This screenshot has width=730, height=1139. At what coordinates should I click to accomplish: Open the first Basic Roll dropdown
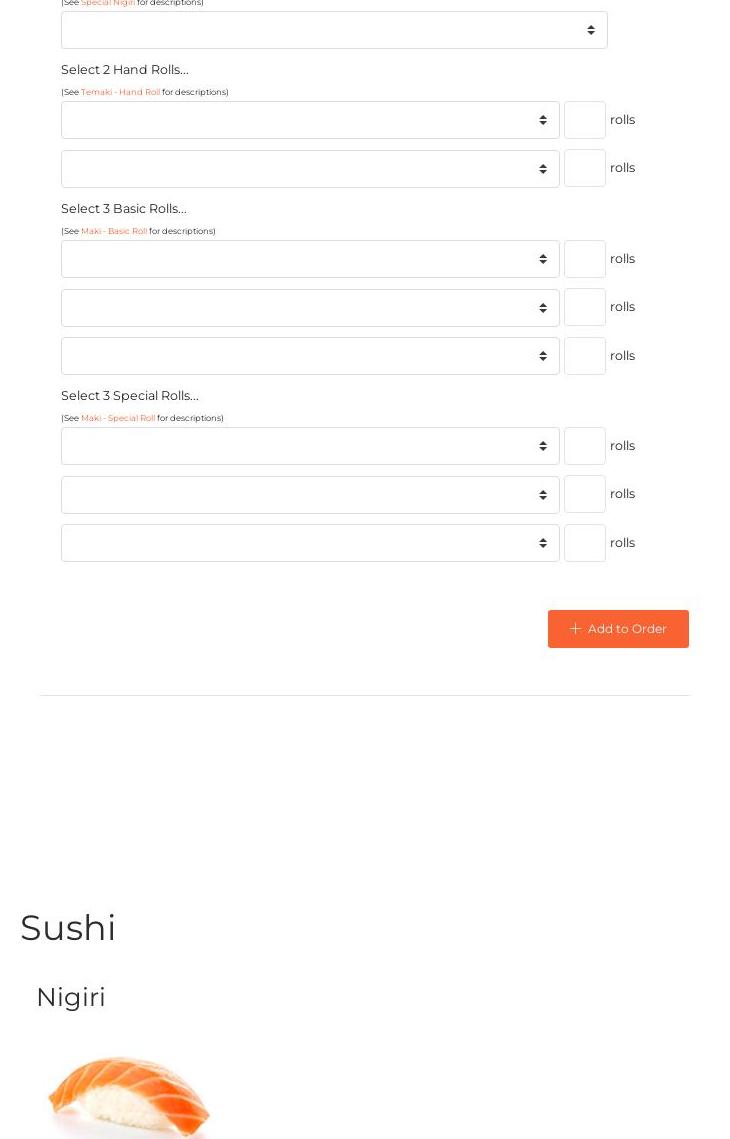(x=310, y=259)
